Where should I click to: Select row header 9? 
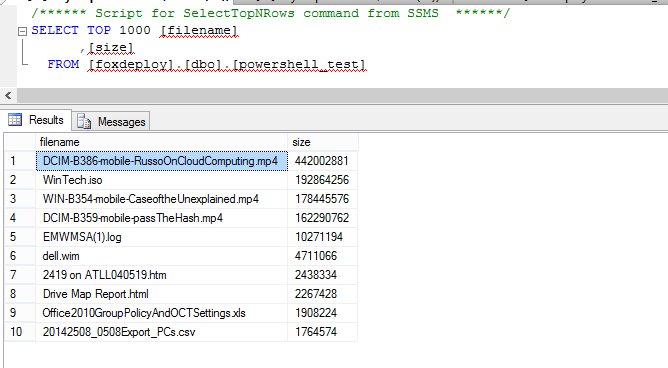point(20,313)
